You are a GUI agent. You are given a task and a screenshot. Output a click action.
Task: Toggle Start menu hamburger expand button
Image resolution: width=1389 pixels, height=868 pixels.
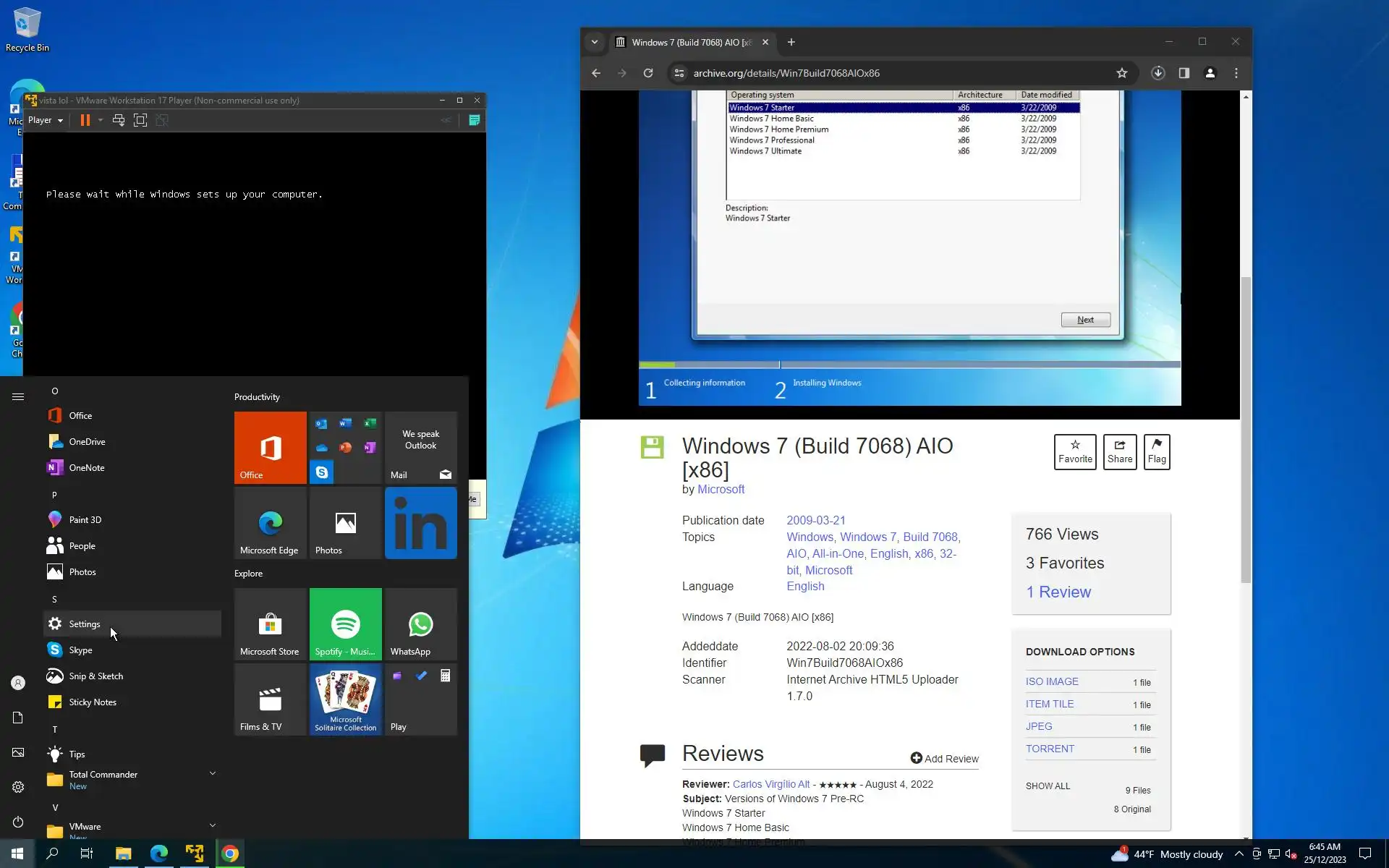(x=18, y=396)
